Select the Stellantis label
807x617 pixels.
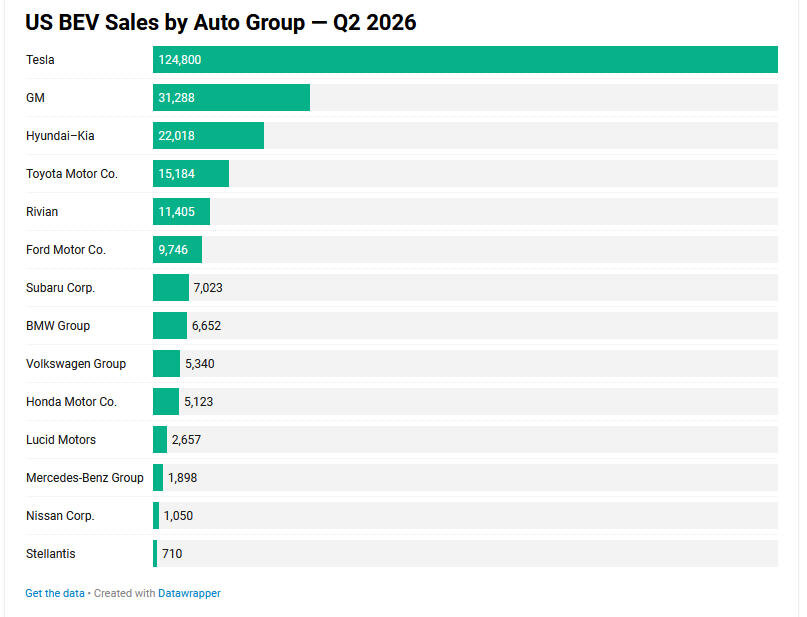tap(51, 554)
